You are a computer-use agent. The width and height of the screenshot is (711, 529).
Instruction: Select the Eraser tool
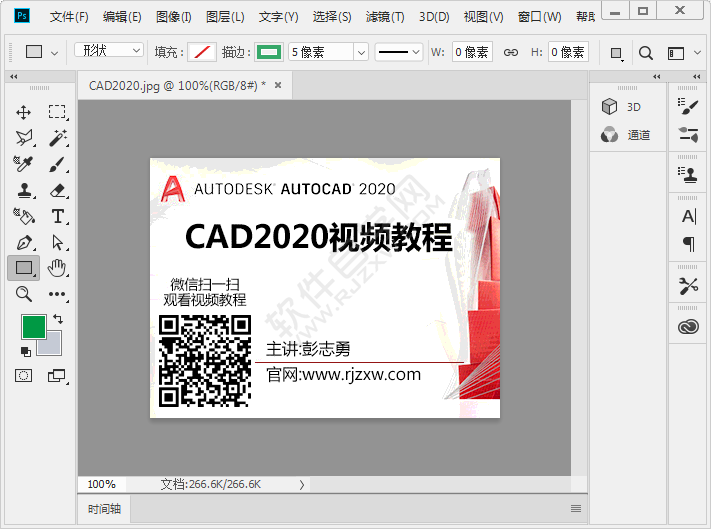(58, 190)
